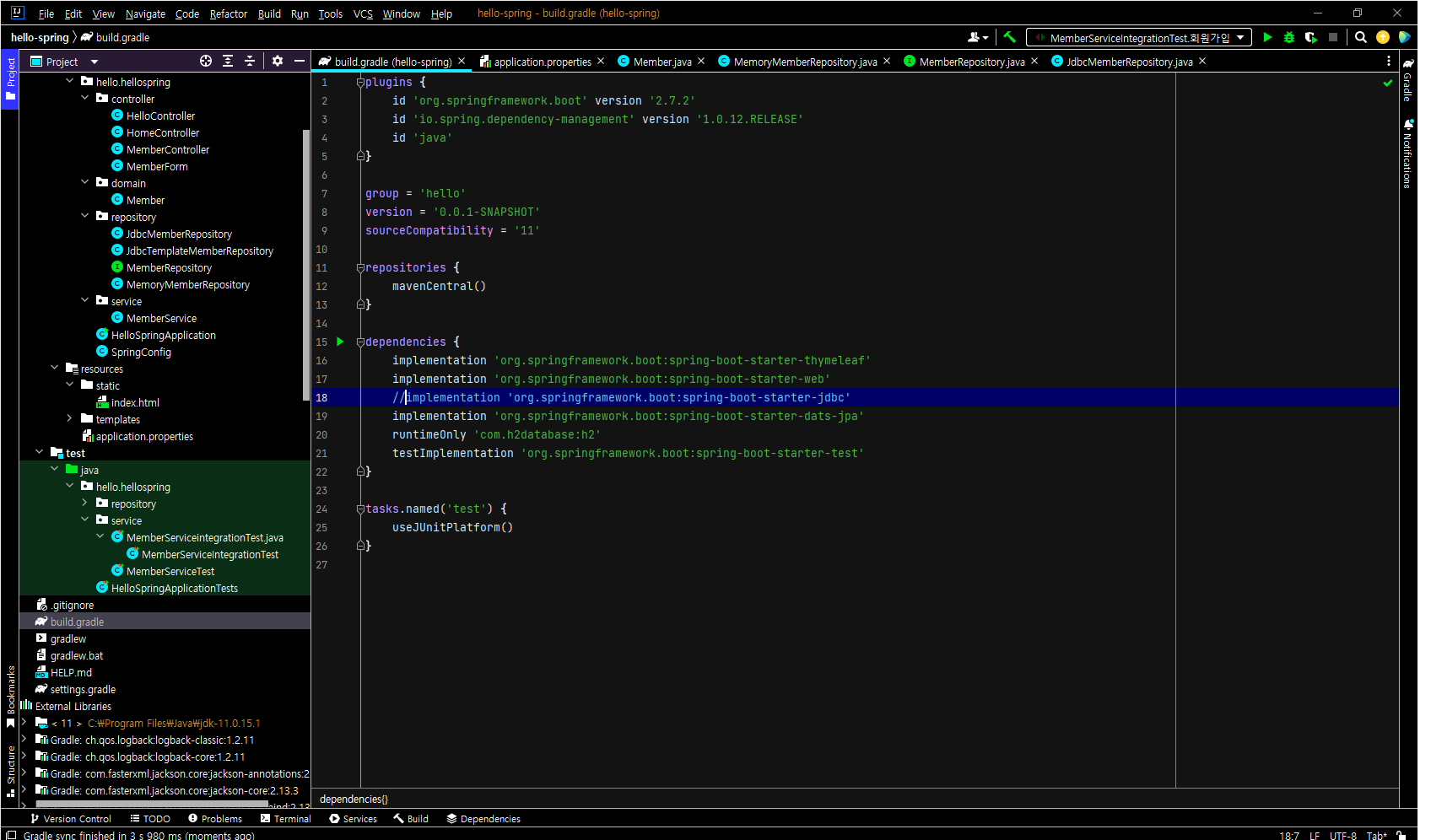The height and width of the screenshot is (840, 1431).
Task: Collapse all items in Project tree
Action: click(x=250, y=61)
